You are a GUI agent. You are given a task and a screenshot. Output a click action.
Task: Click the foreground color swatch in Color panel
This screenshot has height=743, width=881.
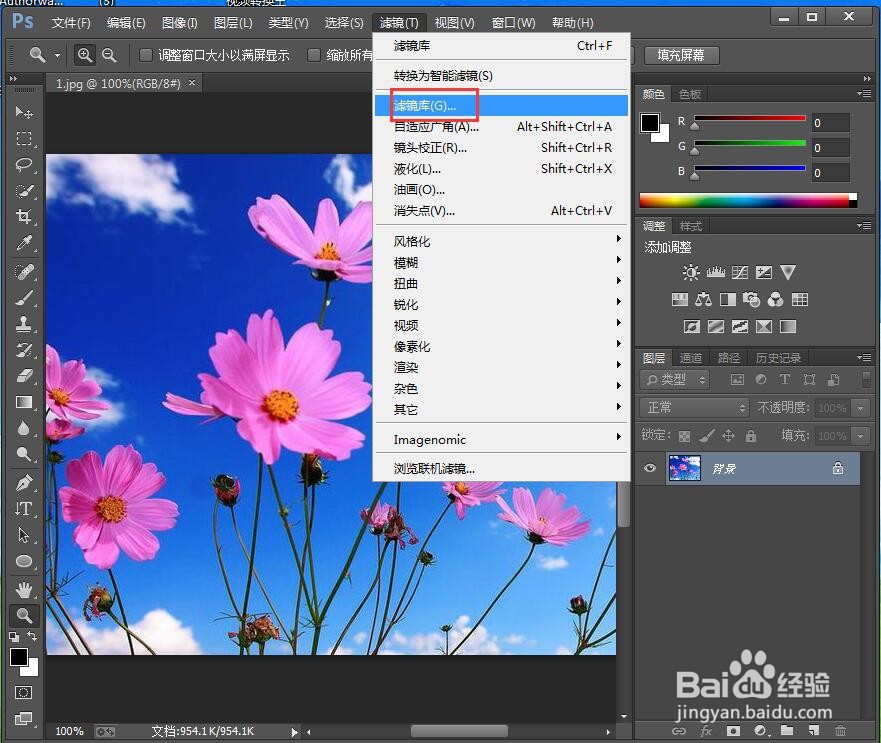[650, 123]
